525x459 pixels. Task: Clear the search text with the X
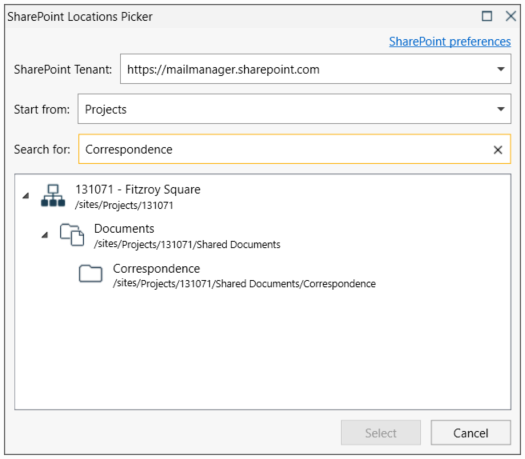(x=498, y=150)
